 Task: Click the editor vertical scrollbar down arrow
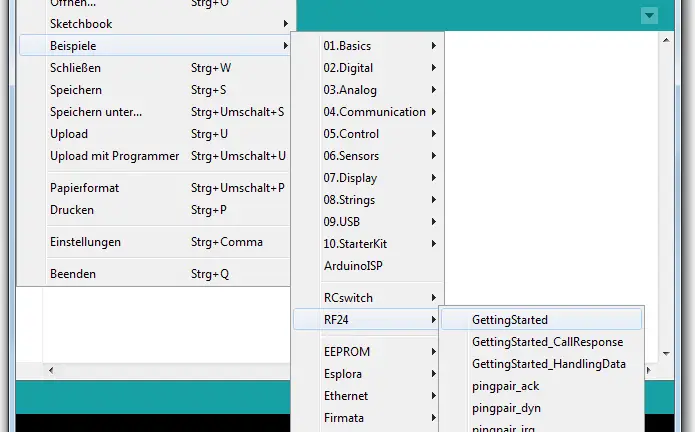tap(666, 354)
